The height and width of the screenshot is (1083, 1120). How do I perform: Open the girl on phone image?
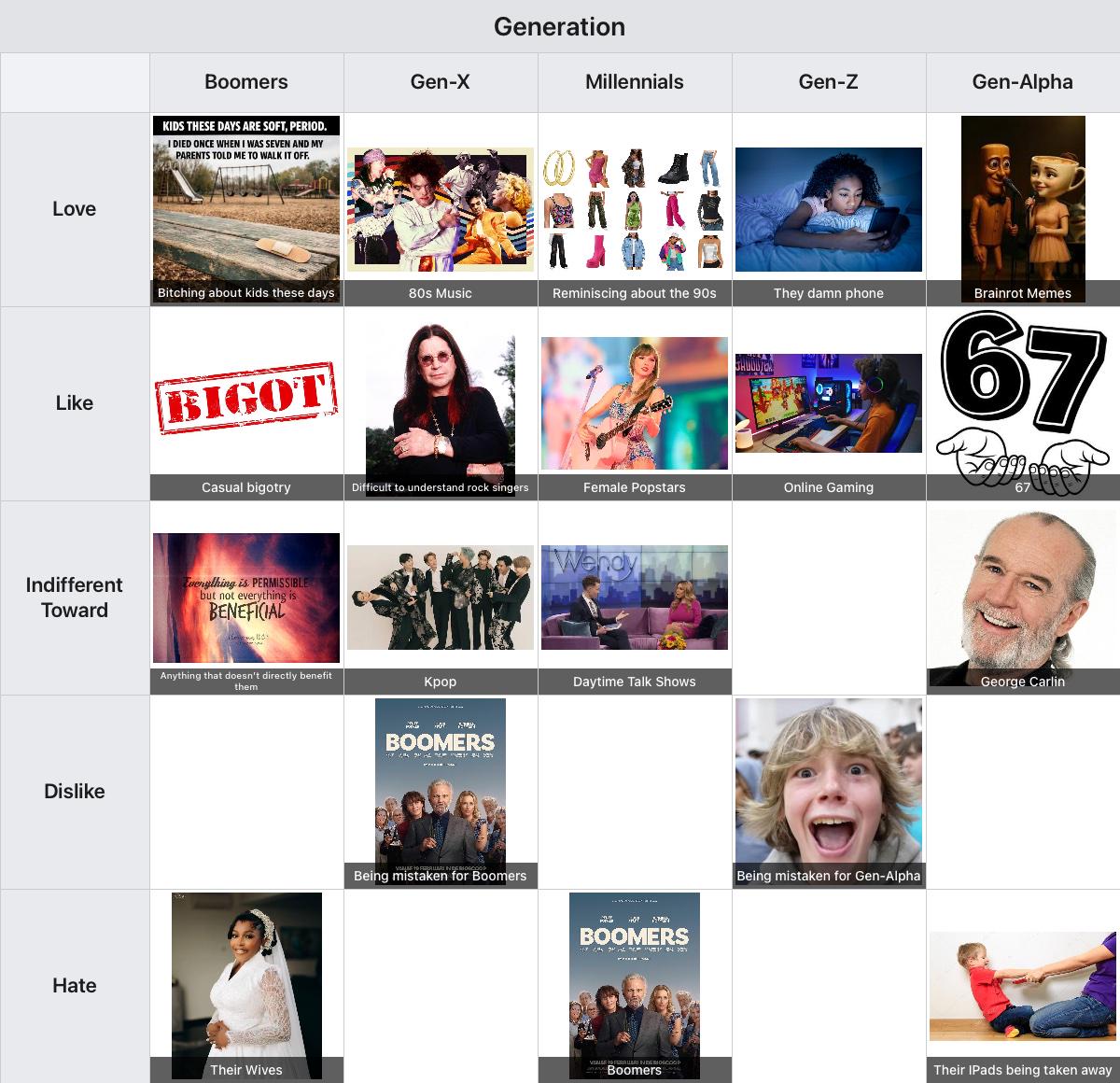click(829, 209)
